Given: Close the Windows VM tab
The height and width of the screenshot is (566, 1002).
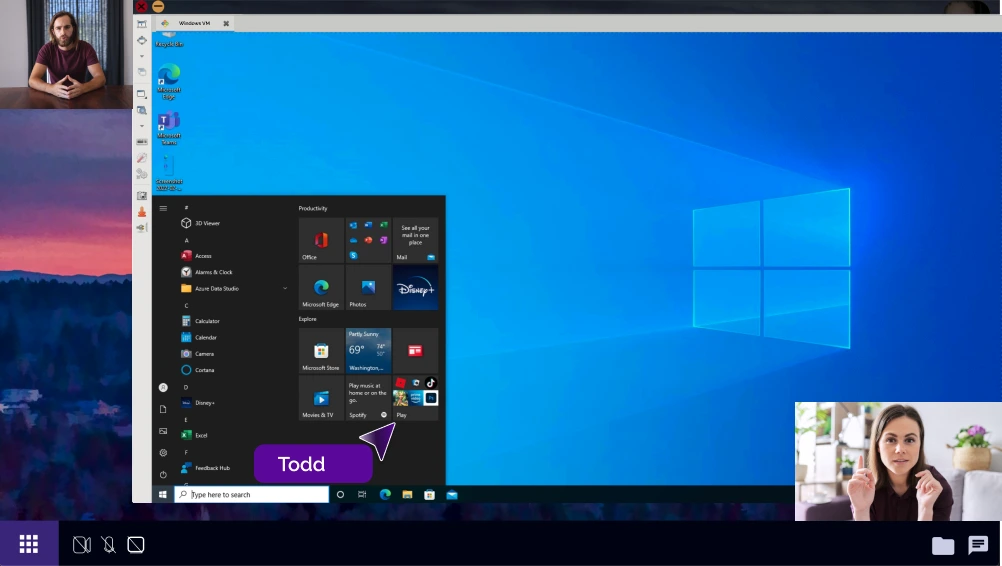Looking at the screenshot, I should (226, 23).
